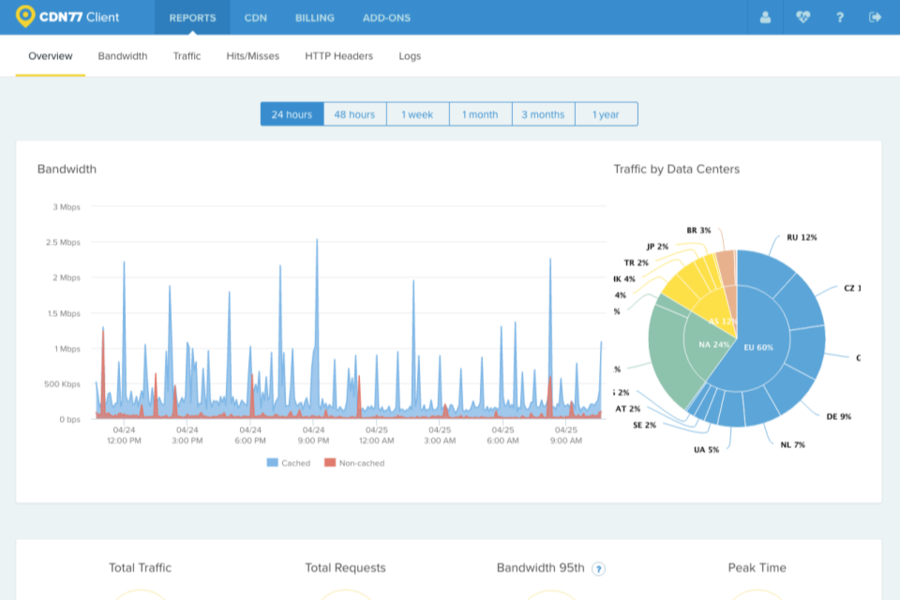Open the user account icon
This screenshot has height=600, width=900.
[x=765, y=17]
